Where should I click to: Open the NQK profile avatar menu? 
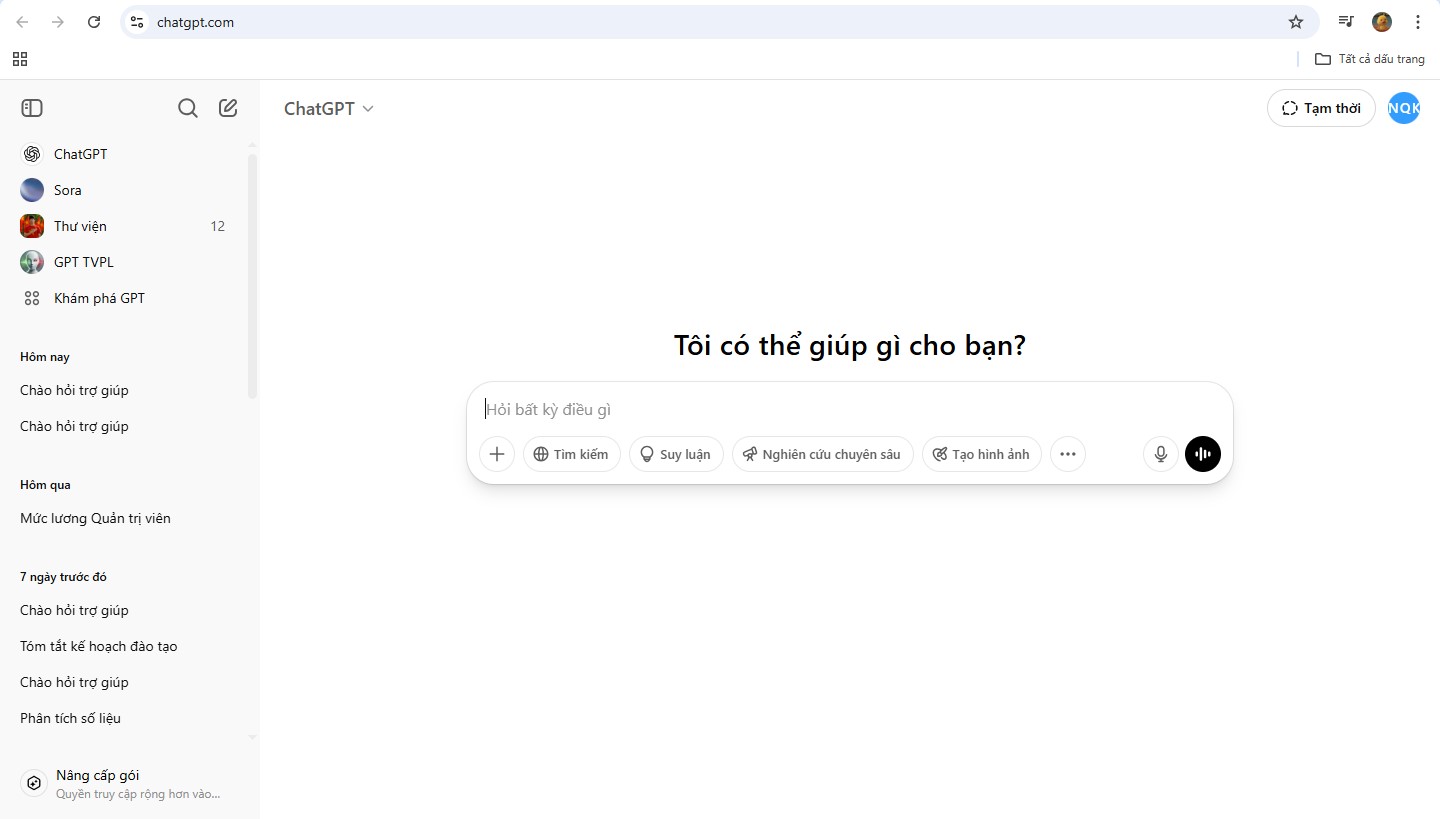tap(1404, 108)
